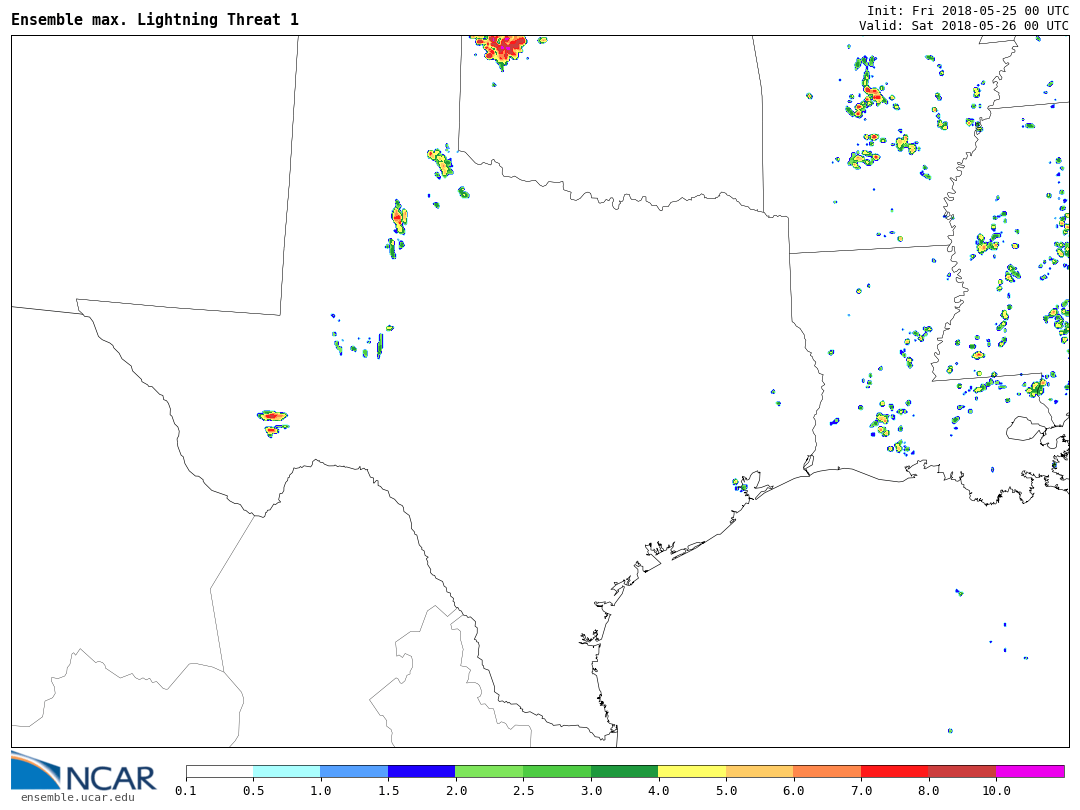The width and height of the screenshot is (1080, 810).
Task: Pick the light orange 5.0–6.0 swatch
Action: coord(759,771)
